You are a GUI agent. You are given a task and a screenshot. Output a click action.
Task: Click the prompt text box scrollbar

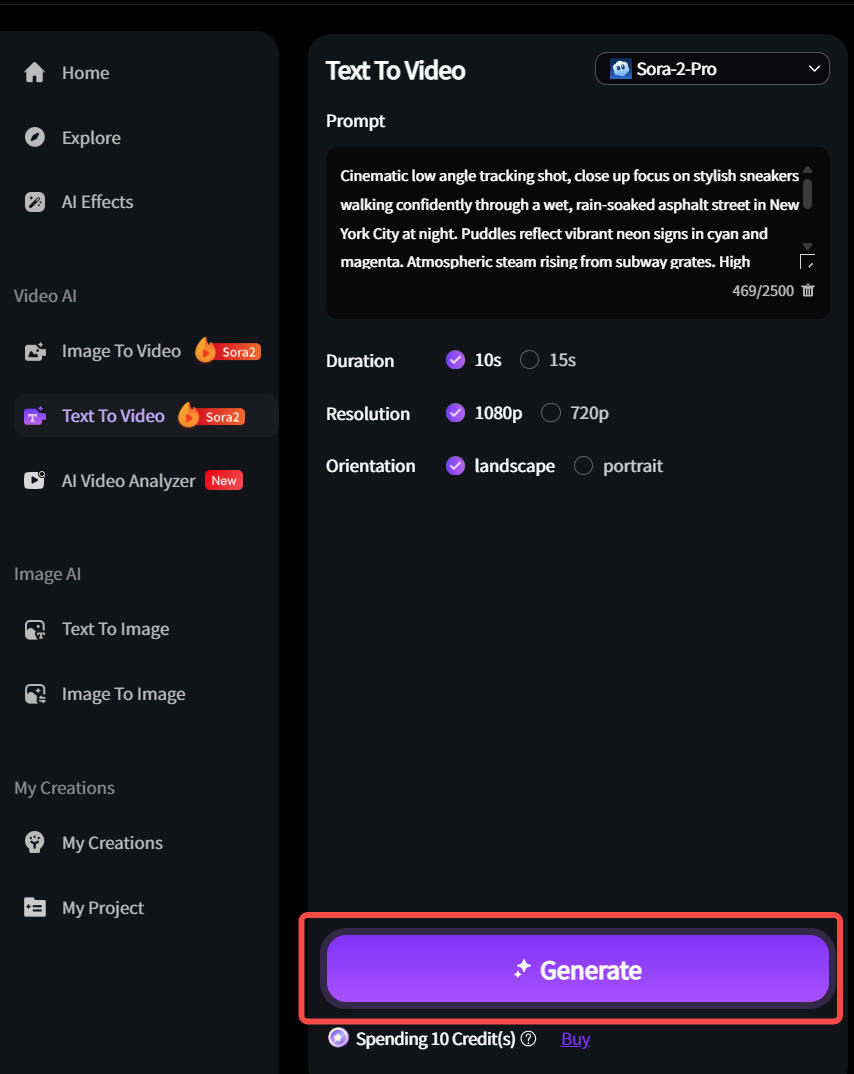[807, 194]
